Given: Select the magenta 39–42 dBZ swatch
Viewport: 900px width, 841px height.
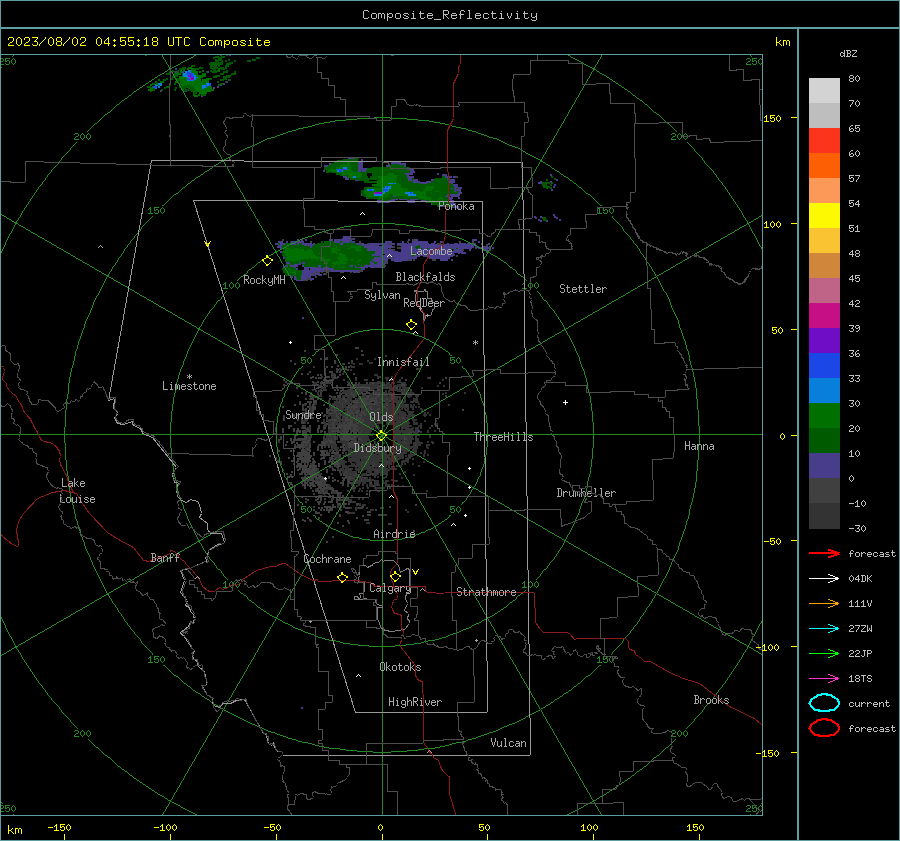Looking at the screenshot, I should [824, 316].
